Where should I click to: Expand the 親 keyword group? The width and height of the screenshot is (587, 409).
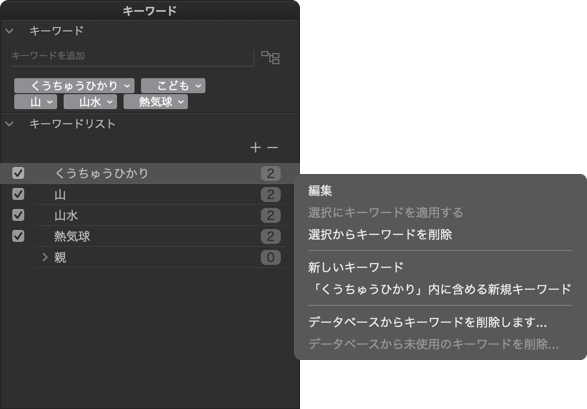click(45, 257)
